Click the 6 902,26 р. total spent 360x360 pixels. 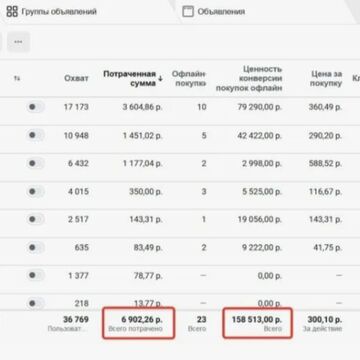pos(142,320)
